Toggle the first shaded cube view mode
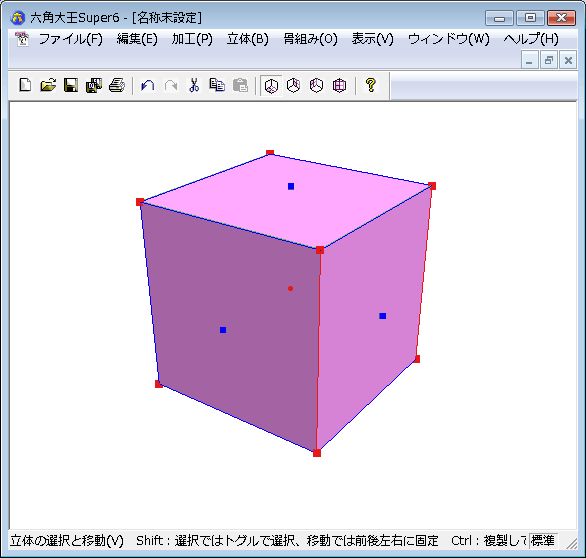 [x=271, y=86]
